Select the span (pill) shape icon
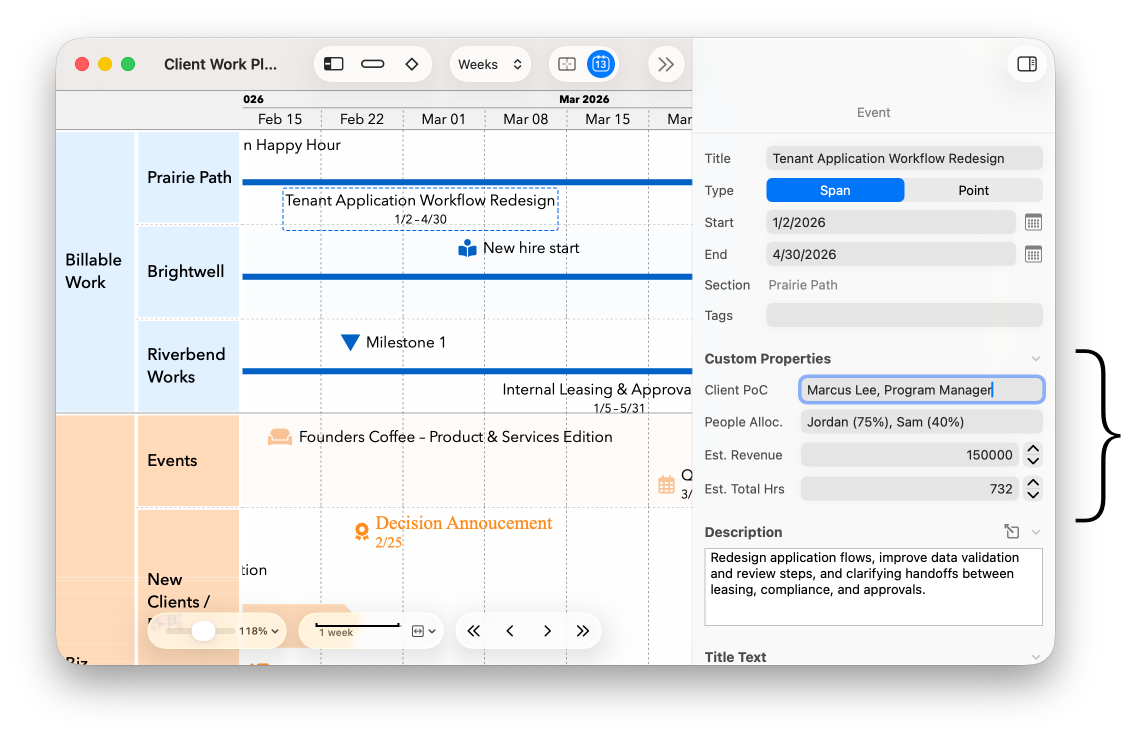 coord(372,63)
